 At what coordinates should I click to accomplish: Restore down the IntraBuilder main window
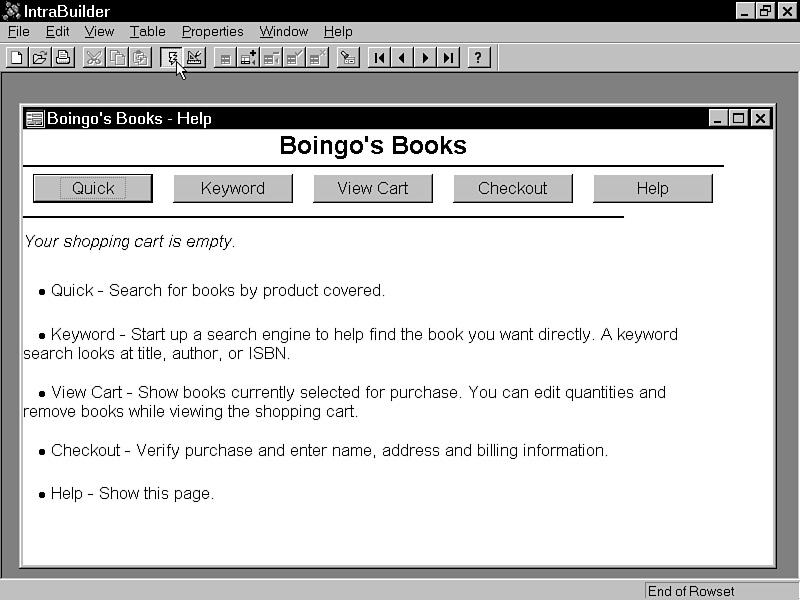765,11
